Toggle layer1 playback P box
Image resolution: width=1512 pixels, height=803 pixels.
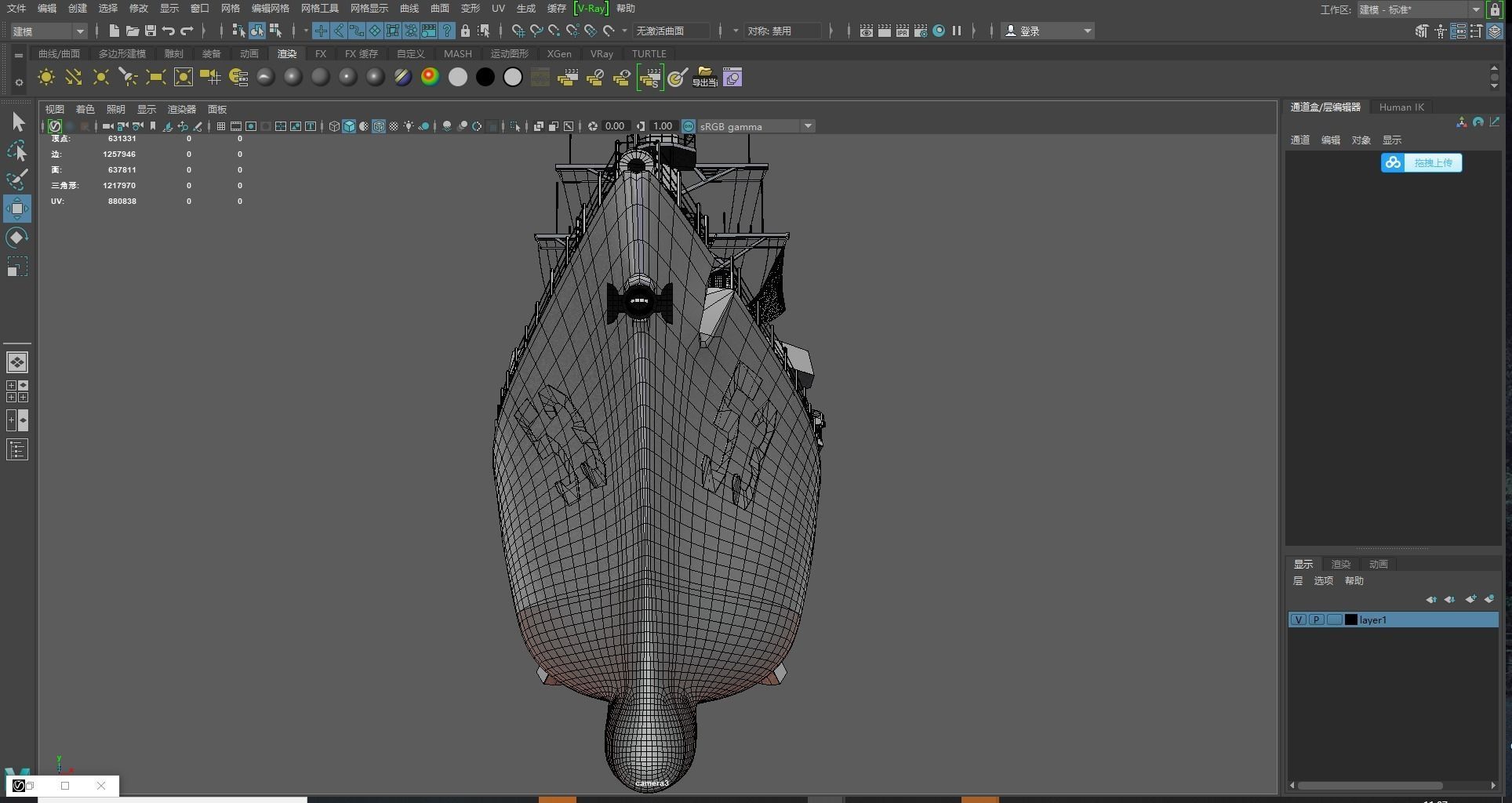1316,620
